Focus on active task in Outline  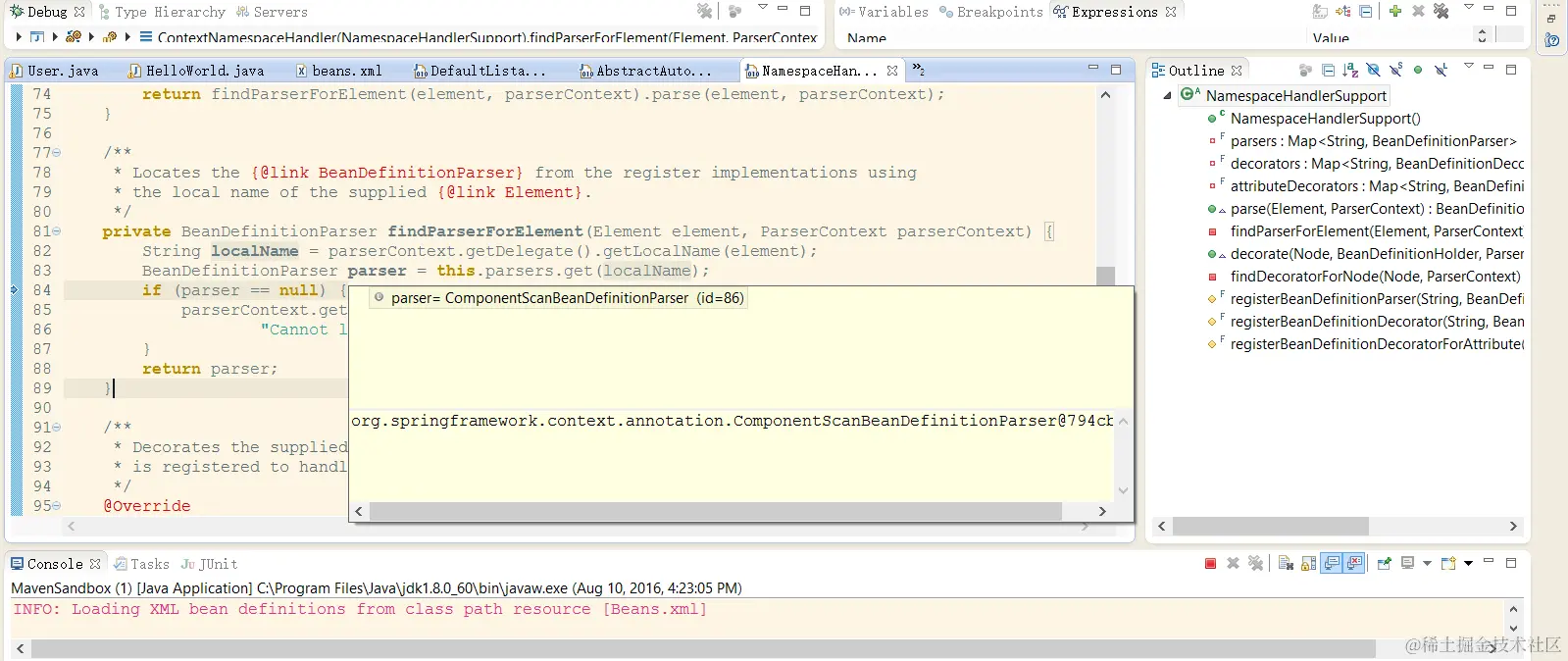[1305, 71]
